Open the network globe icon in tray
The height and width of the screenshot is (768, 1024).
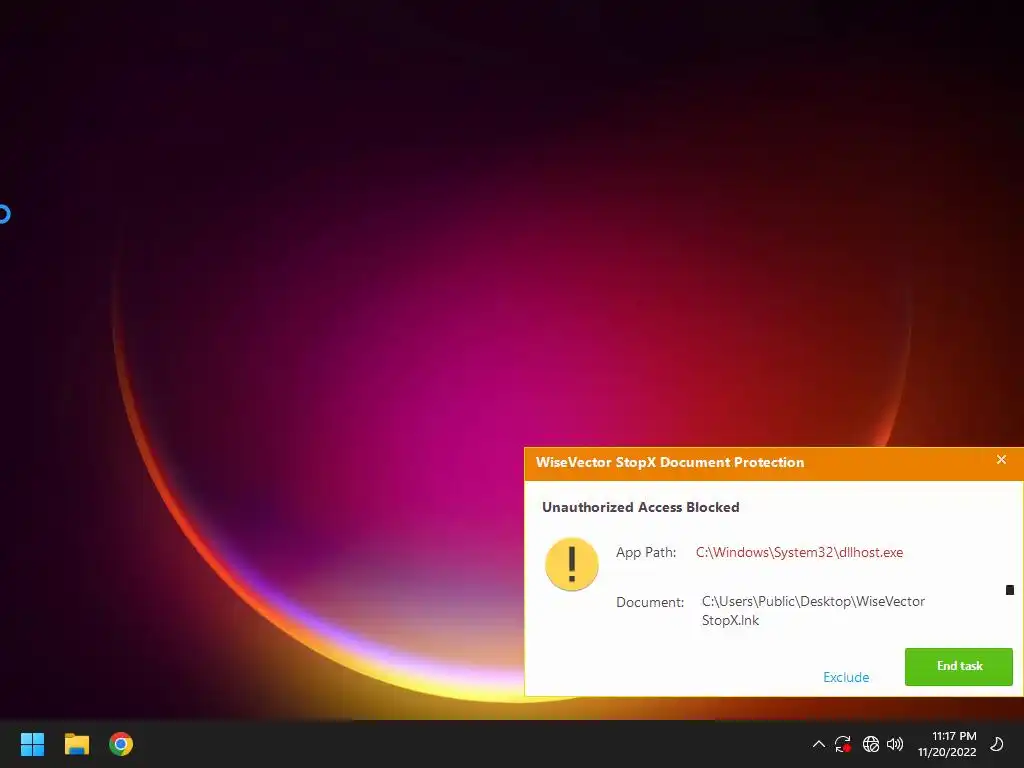click(x=871, y=744)
